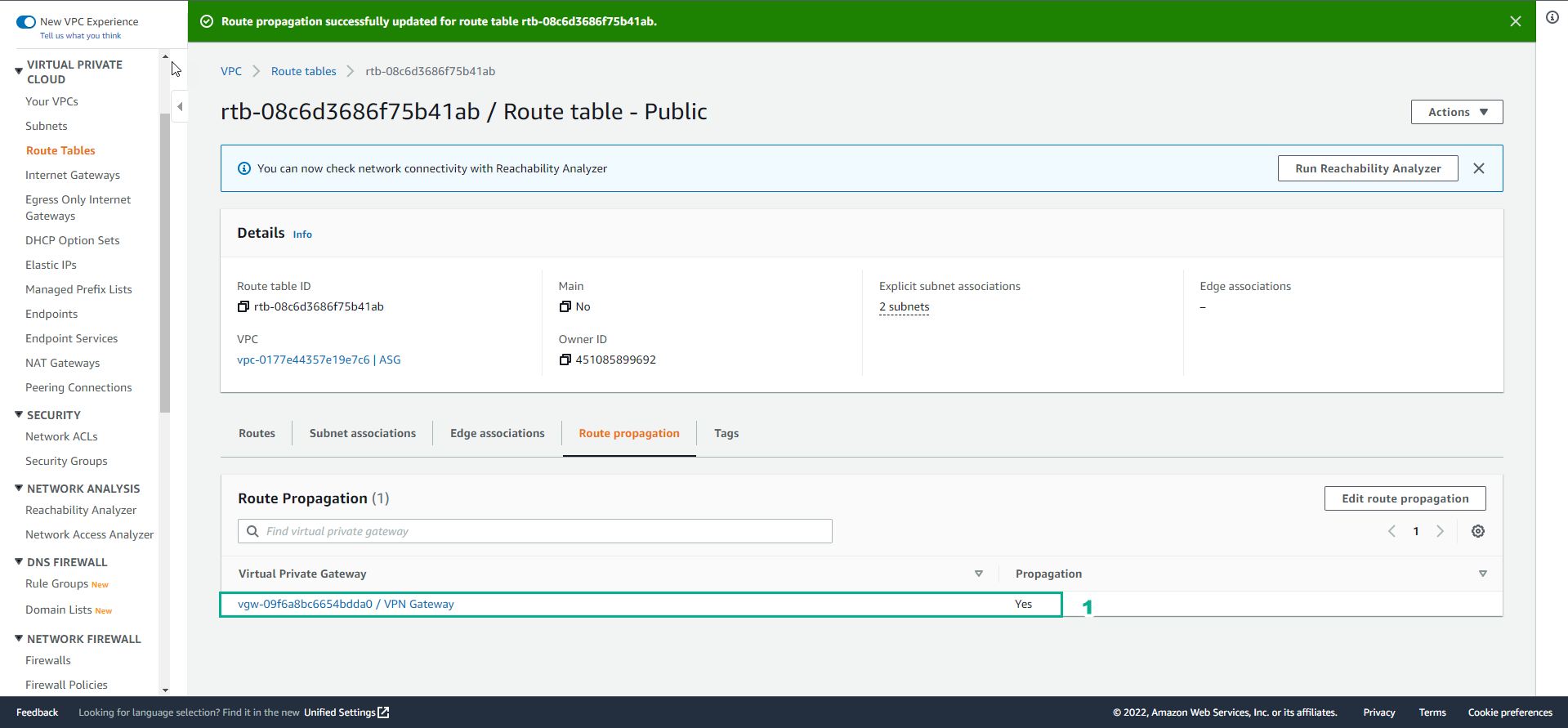Go to next page of propagation list
The height and width of the screenshot is (728, 1568).
click(1441, 531)
